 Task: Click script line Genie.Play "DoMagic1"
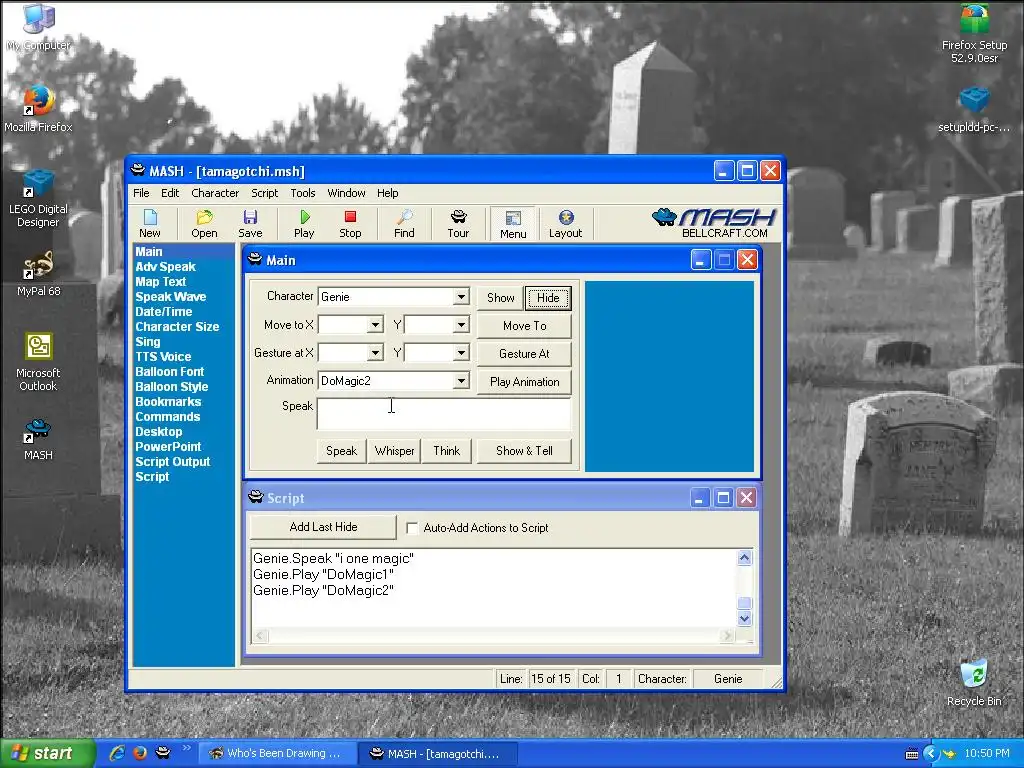point(323,575)
